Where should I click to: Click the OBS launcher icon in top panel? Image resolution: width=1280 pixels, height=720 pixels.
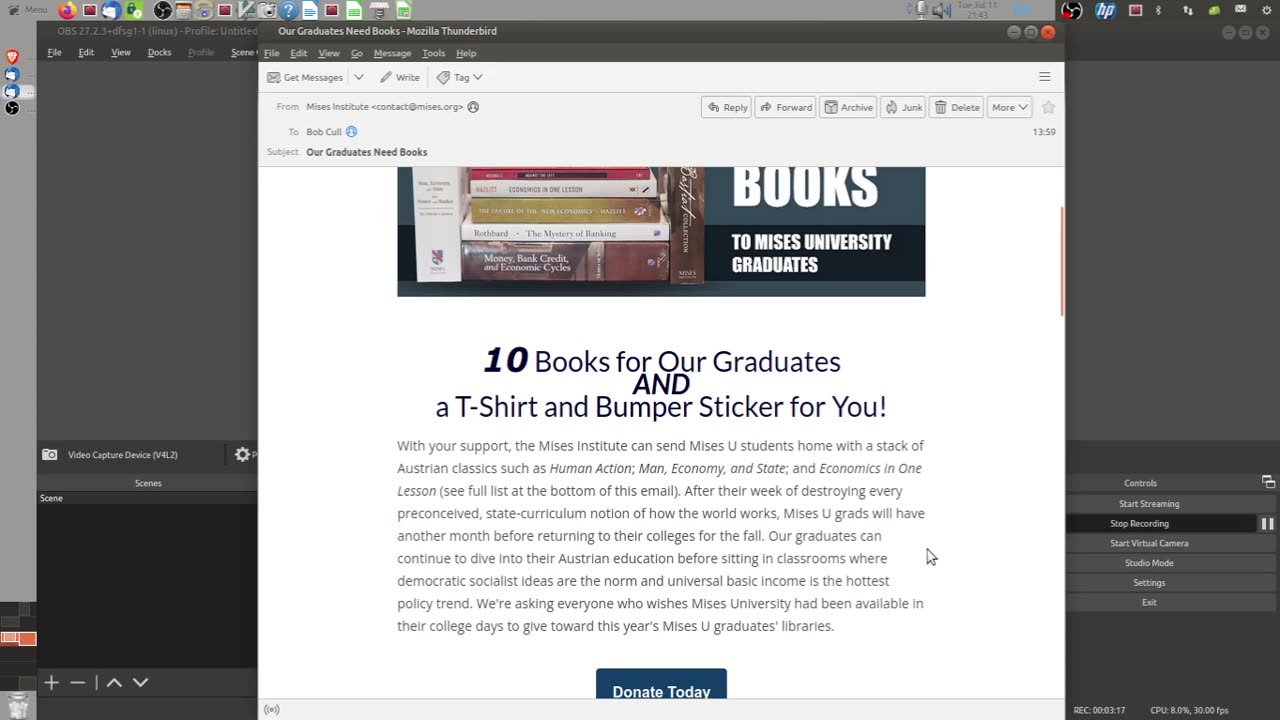[162, 11]
